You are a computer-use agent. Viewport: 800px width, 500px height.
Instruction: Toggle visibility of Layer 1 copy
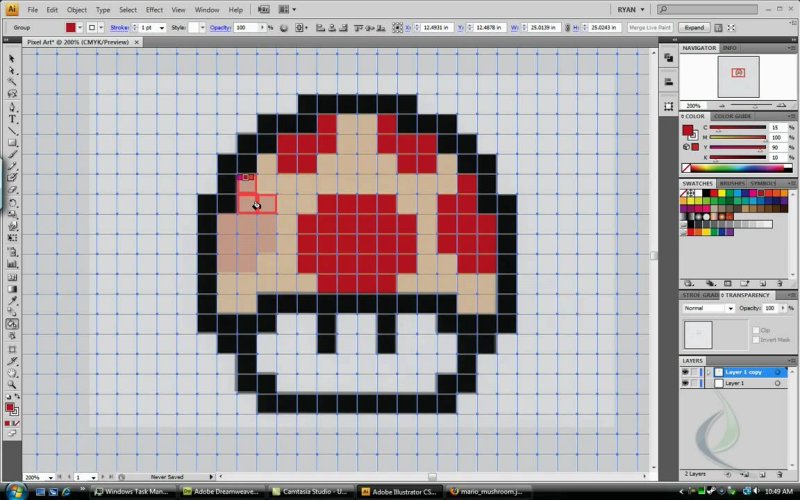point(685,372)
